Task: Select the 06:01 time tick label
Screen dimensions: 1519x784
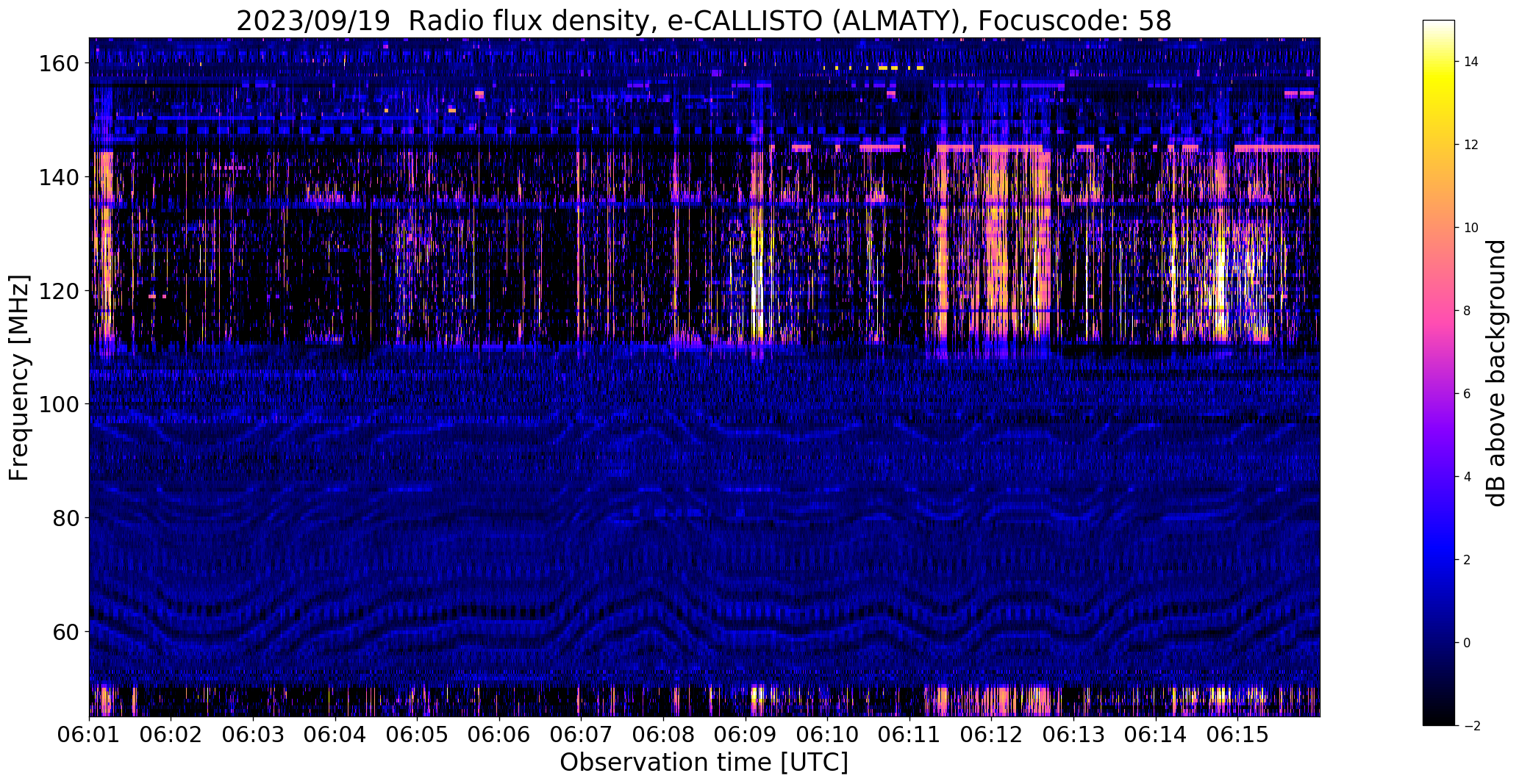Action: tap(90, 735)
